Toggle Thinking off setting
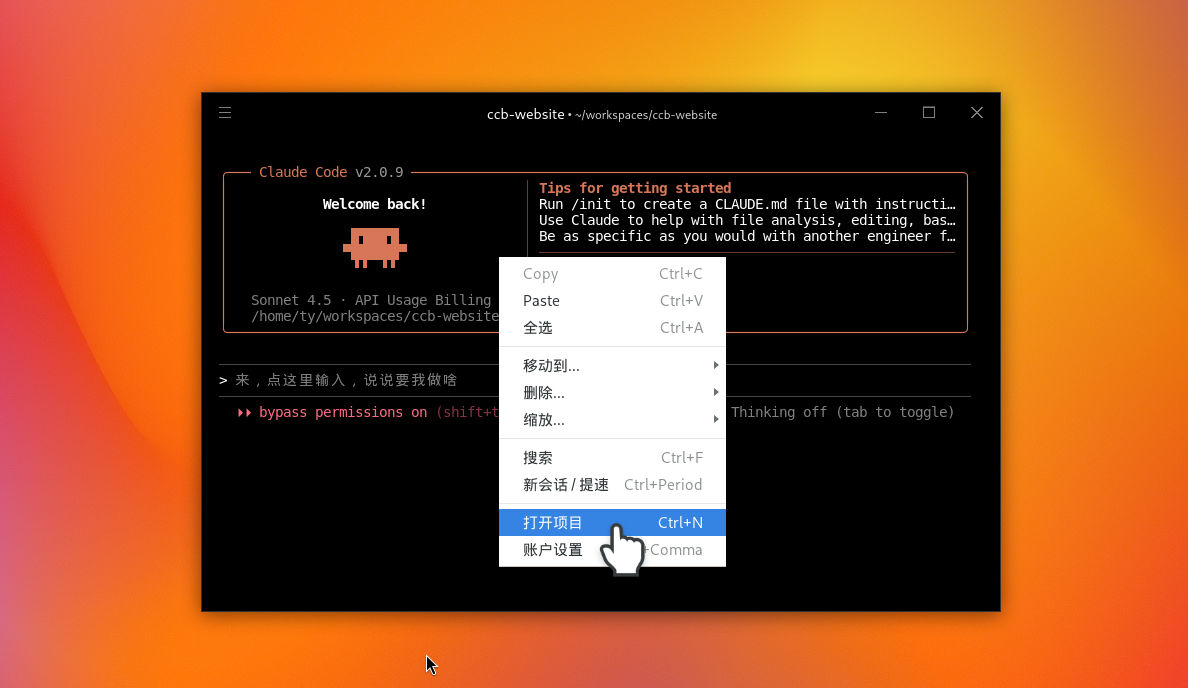1188x688 pixels. click(843, 412)
